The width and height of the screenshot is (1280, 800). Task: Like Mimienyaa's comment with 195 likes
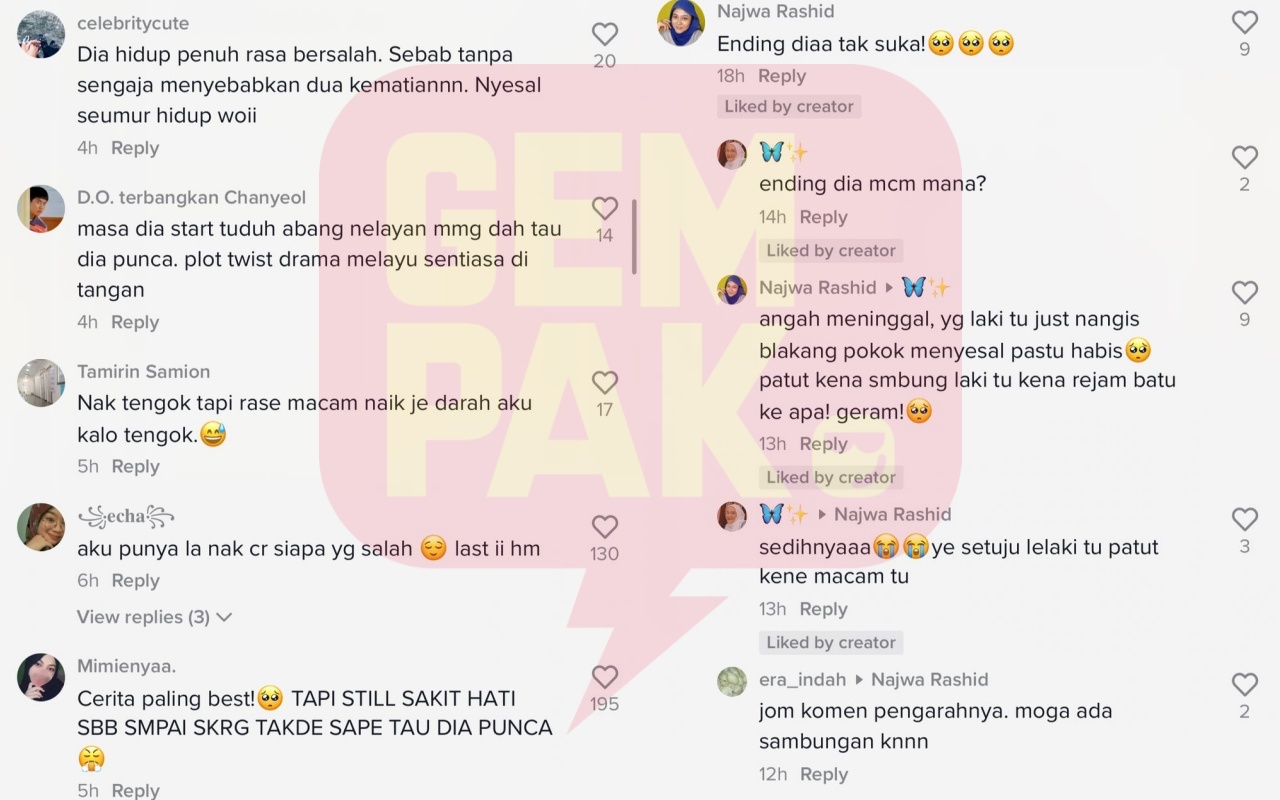604,677
